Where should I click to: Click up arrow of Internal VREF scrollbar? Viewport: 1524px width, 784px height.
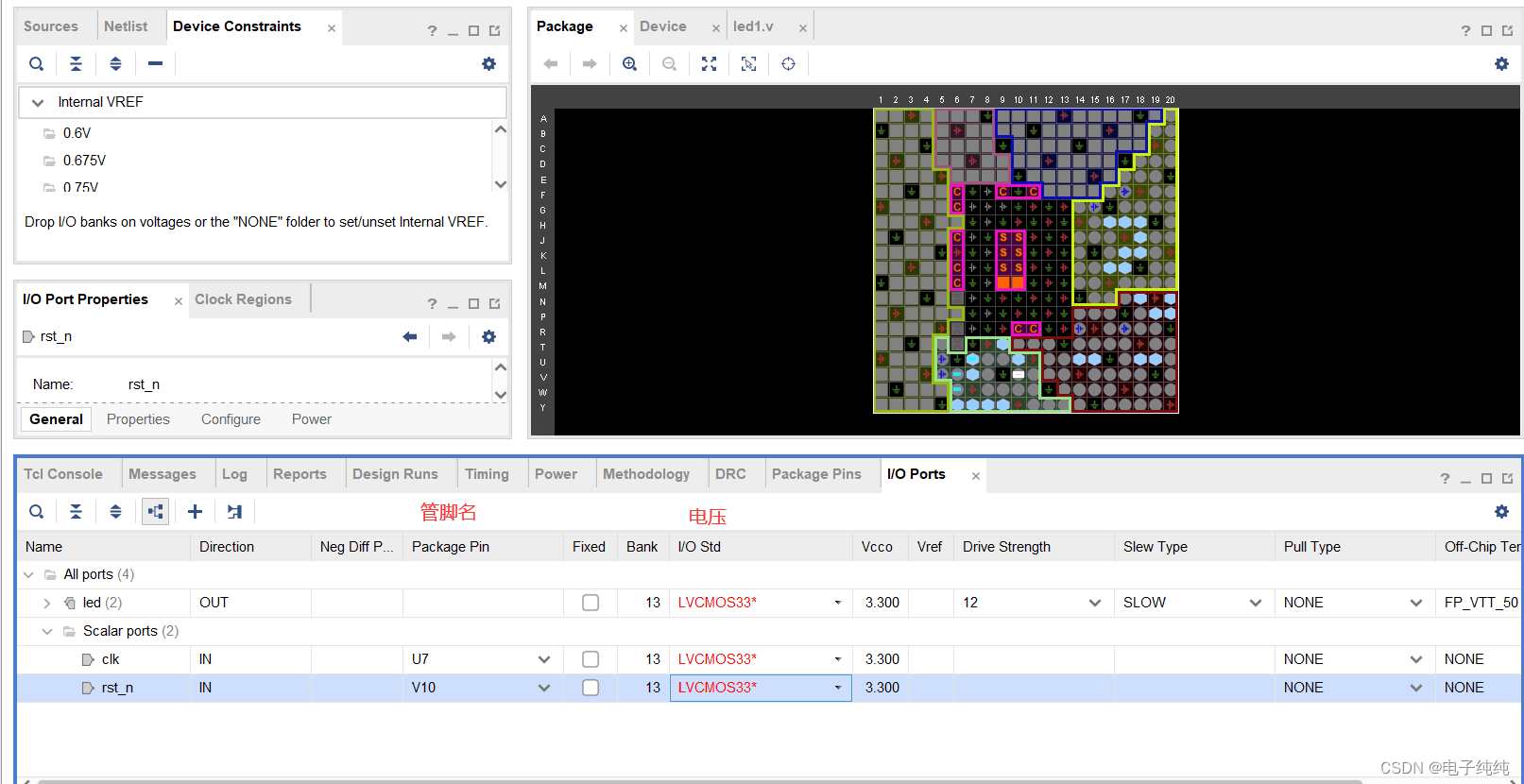pyautogui.click(x=501, y=129)
